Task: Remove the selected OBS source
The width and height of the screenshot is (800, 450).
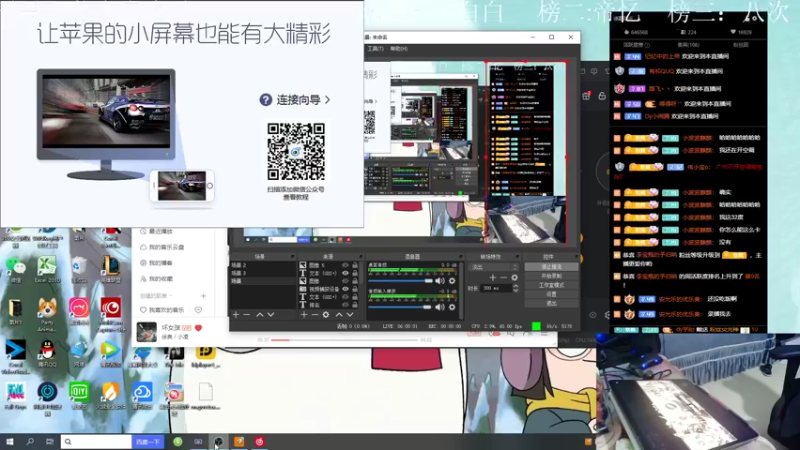Action: pyautogui.click(x=314, y=315)
